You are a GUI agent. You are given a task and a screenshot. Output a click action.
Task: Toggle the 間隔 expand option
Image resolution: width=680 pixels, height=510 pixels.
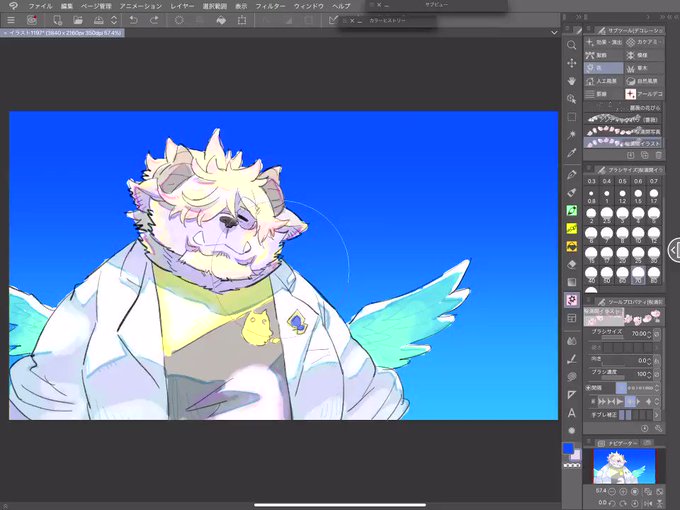click(588, 388)
